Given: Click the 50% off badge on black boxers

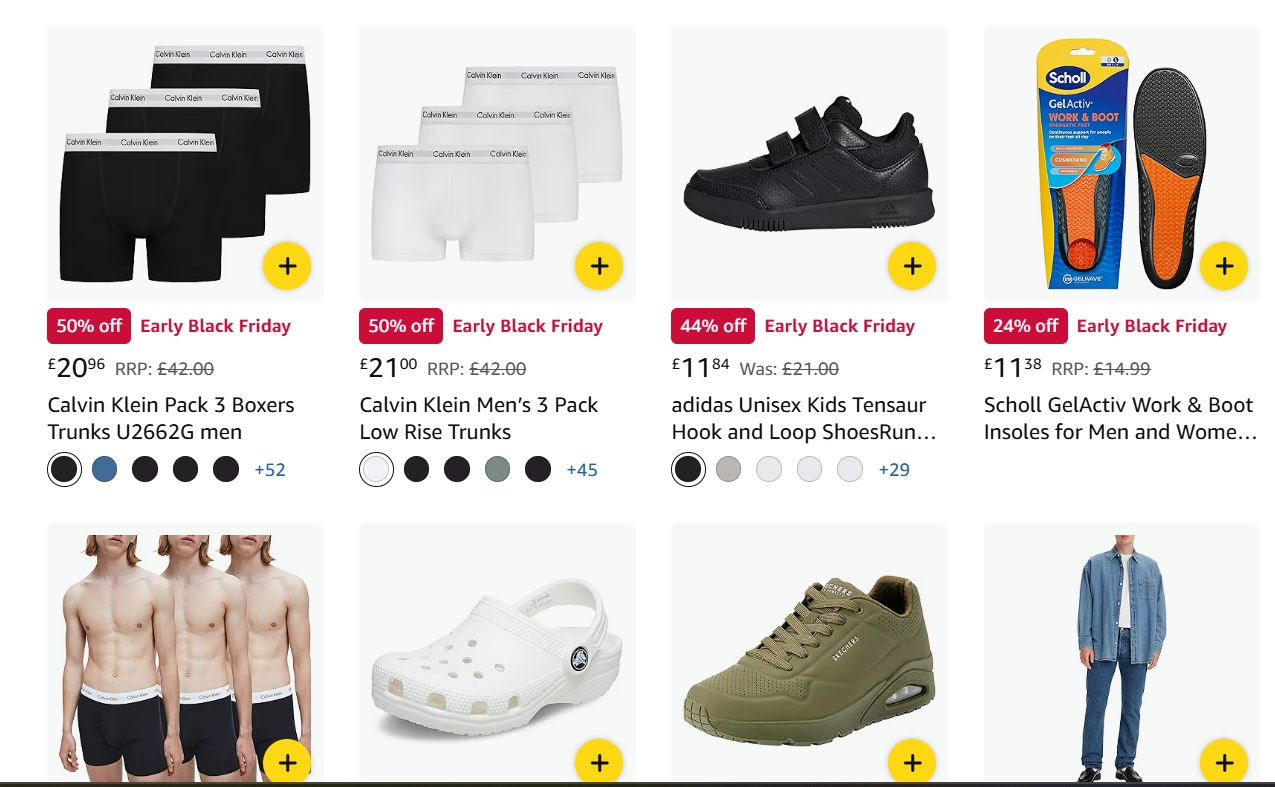Looking at the screenshot, I should (88, 325).
